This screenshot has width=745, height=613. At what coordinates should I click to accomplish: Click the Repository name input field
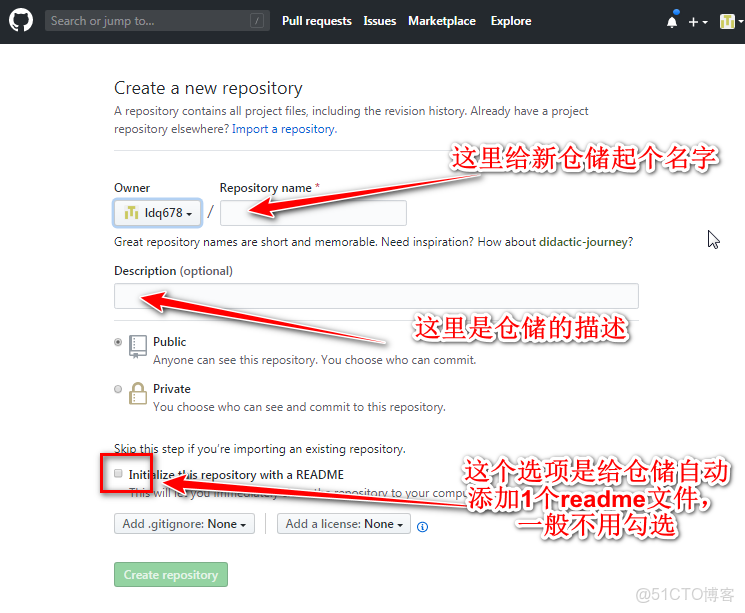[313, 212]
